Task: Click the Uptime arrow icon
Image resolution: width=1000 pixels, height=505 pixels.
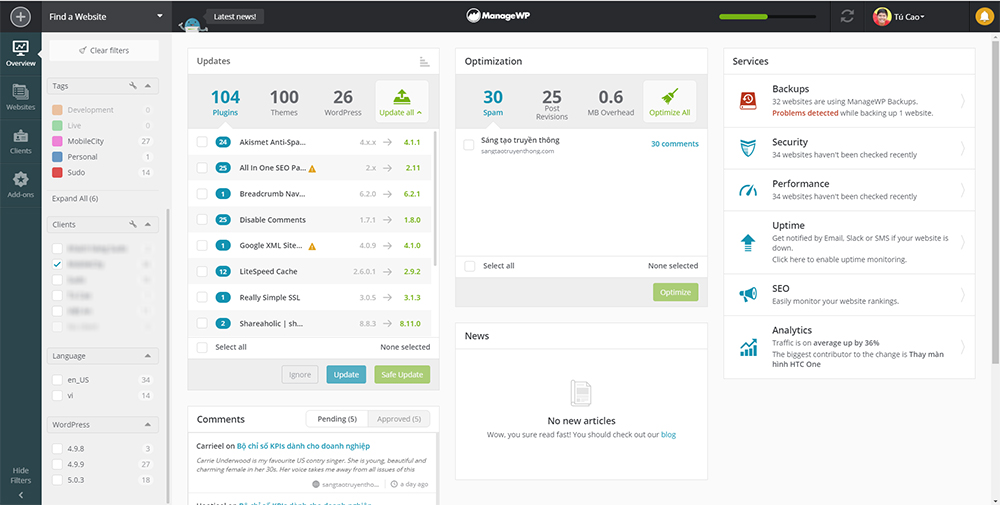Action: pyautogui.click(x=747, y=242)
